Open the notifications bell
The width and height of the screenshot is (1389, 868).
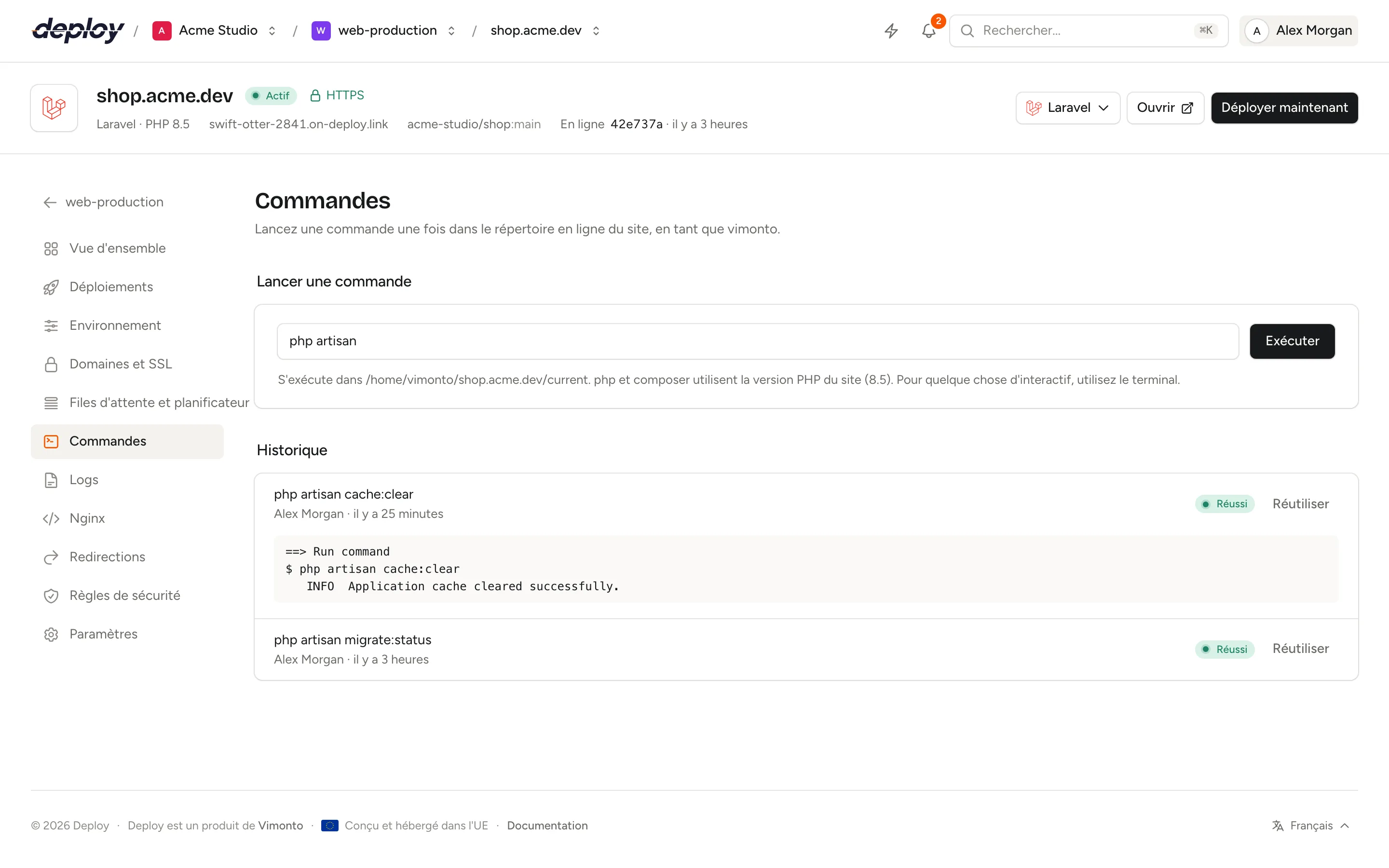929,30
